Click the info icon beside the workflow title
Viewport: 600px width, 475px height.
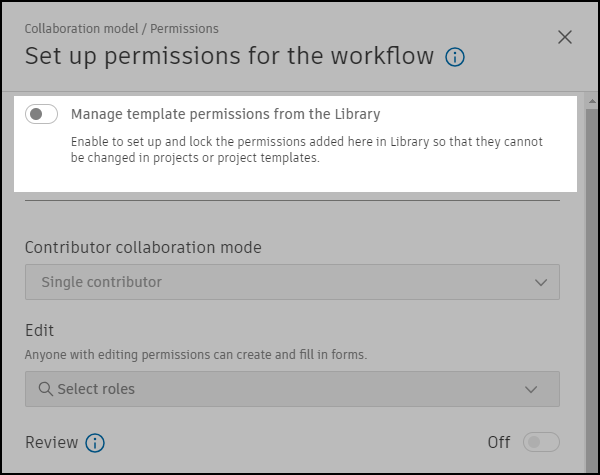(455, 57)
